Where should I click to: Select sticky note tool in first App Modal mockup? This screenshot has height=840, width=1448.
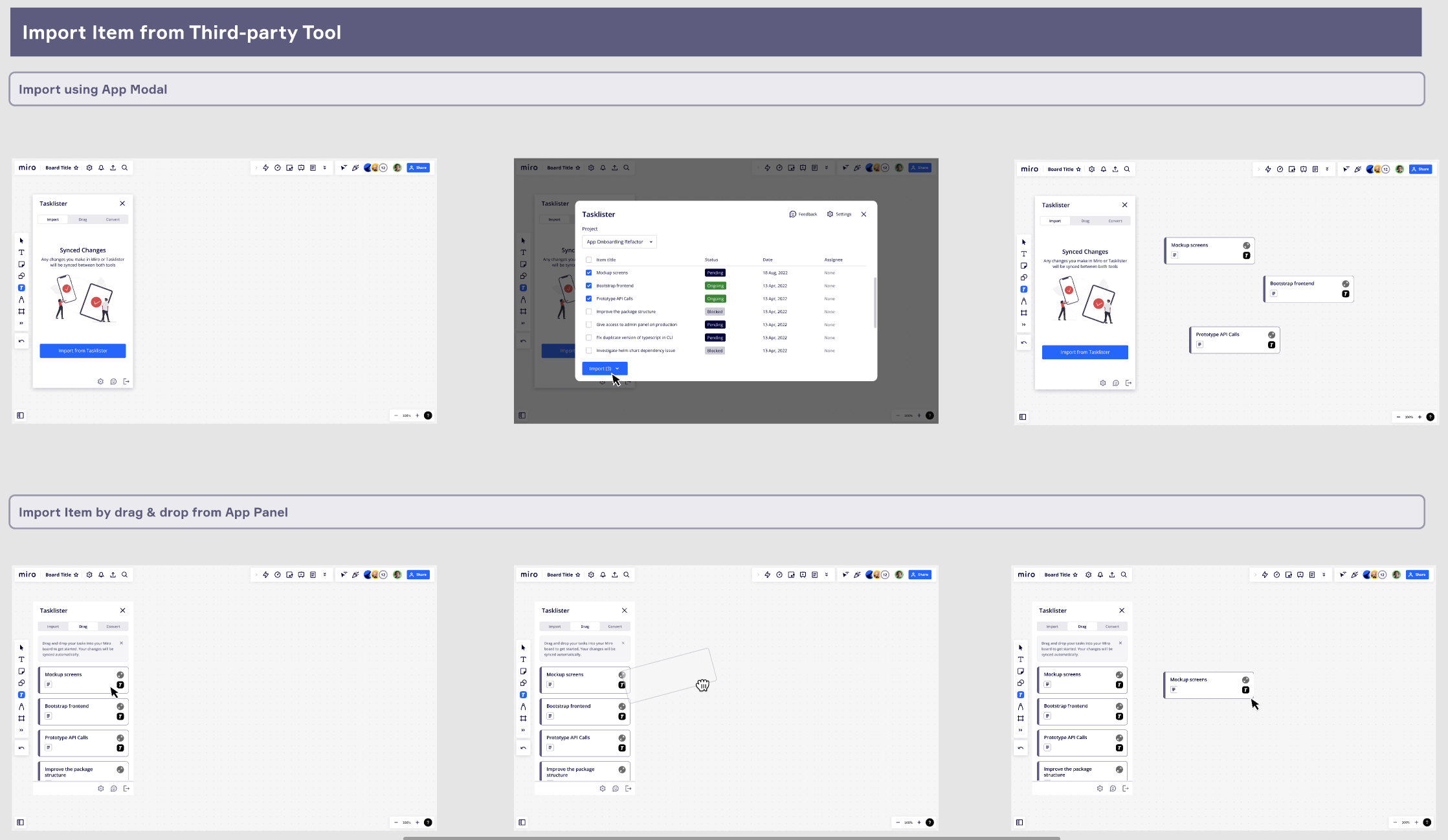pos(21,264)
